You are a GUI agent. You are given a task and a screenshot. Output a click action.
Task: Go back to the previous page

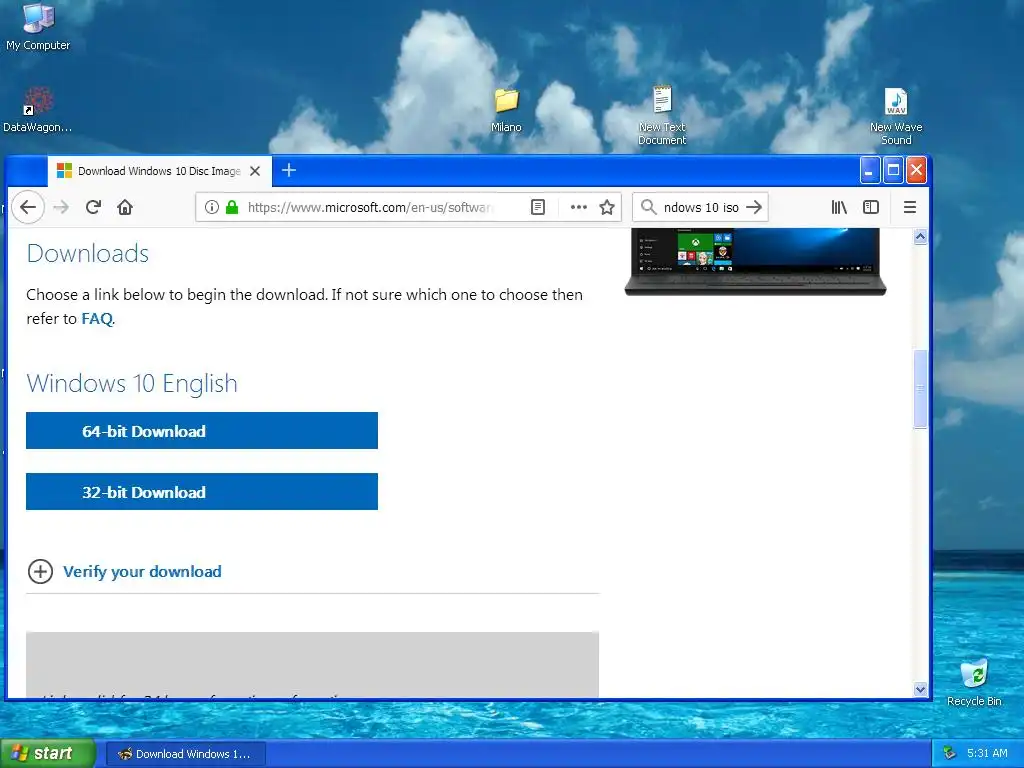point(28,208)
